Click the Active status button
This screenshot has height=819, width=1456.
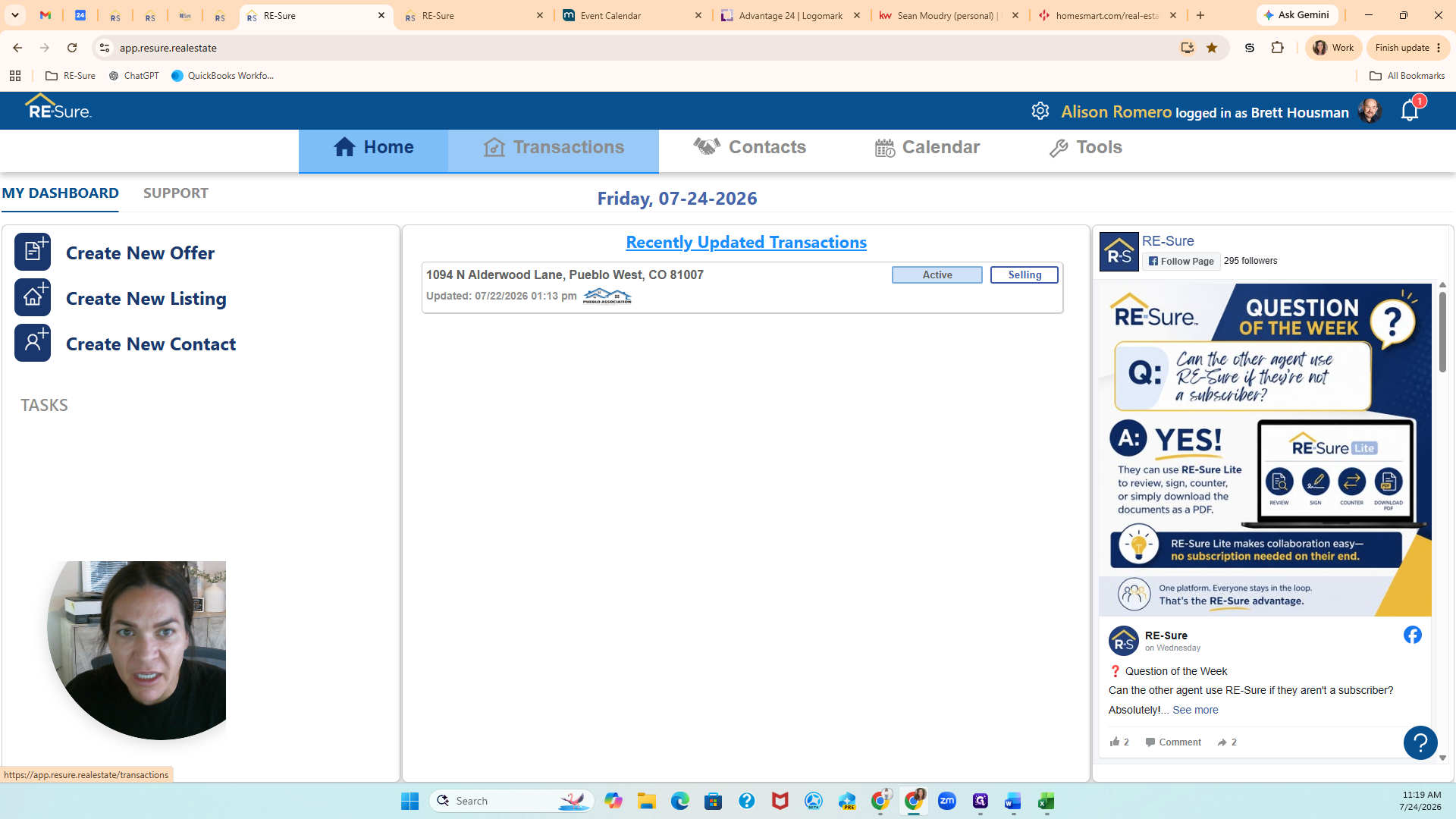coord(937,275)
